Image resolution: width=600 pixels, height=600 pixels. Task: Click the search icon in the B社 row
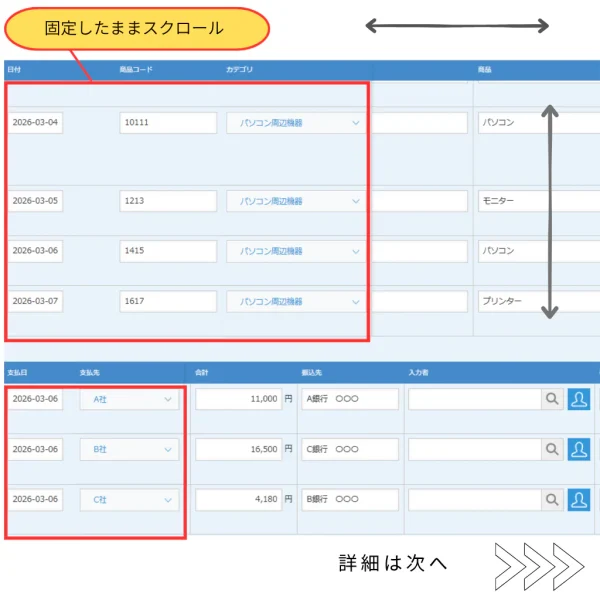coord(552,449)
